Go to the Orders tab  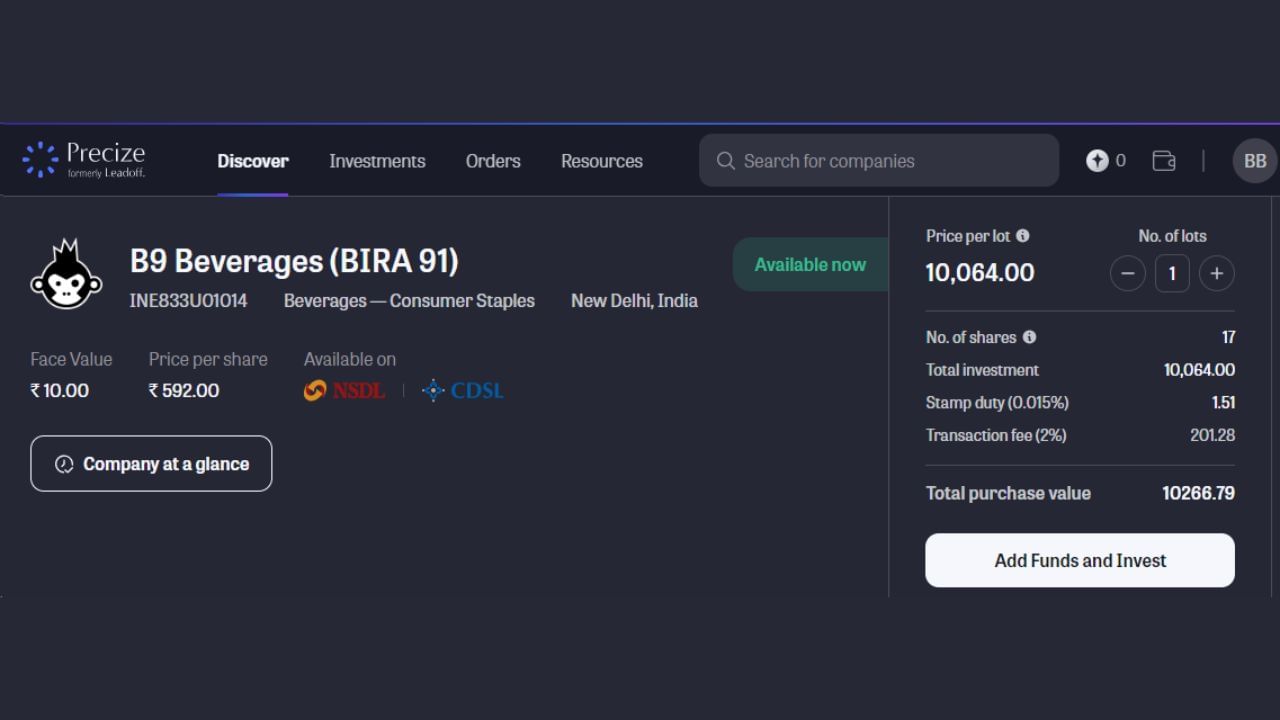click(x=493, y=161)
